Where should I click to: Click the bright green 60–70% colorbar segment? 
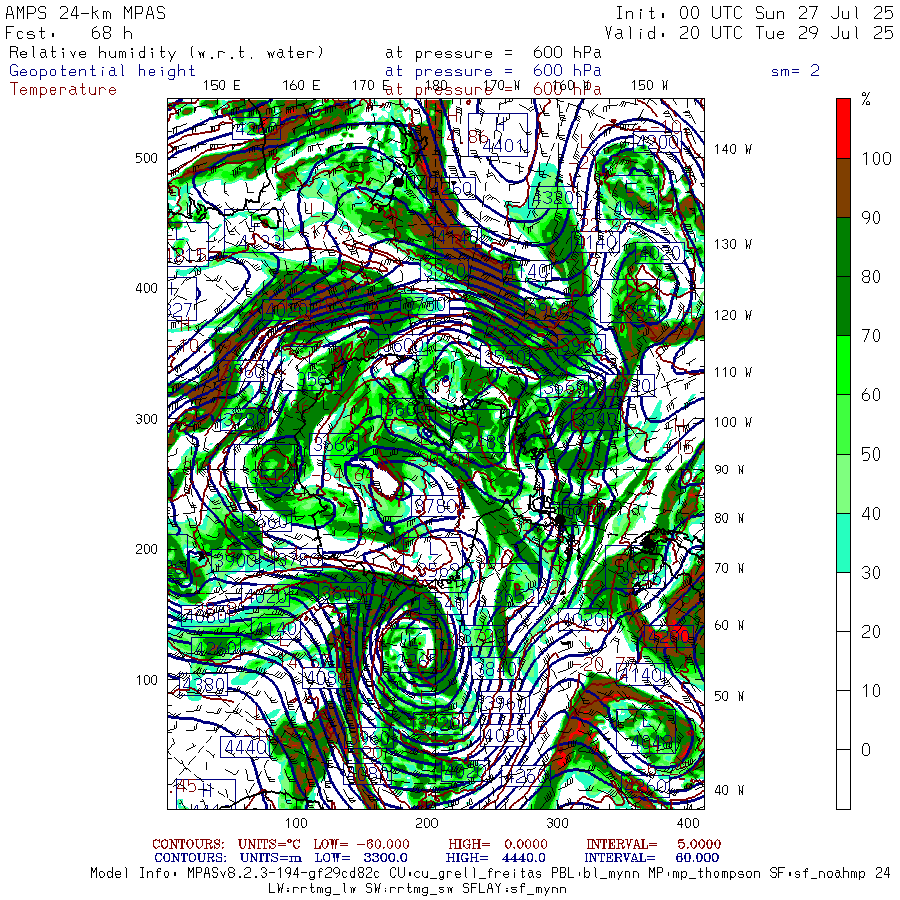click(x=843, y=365)
